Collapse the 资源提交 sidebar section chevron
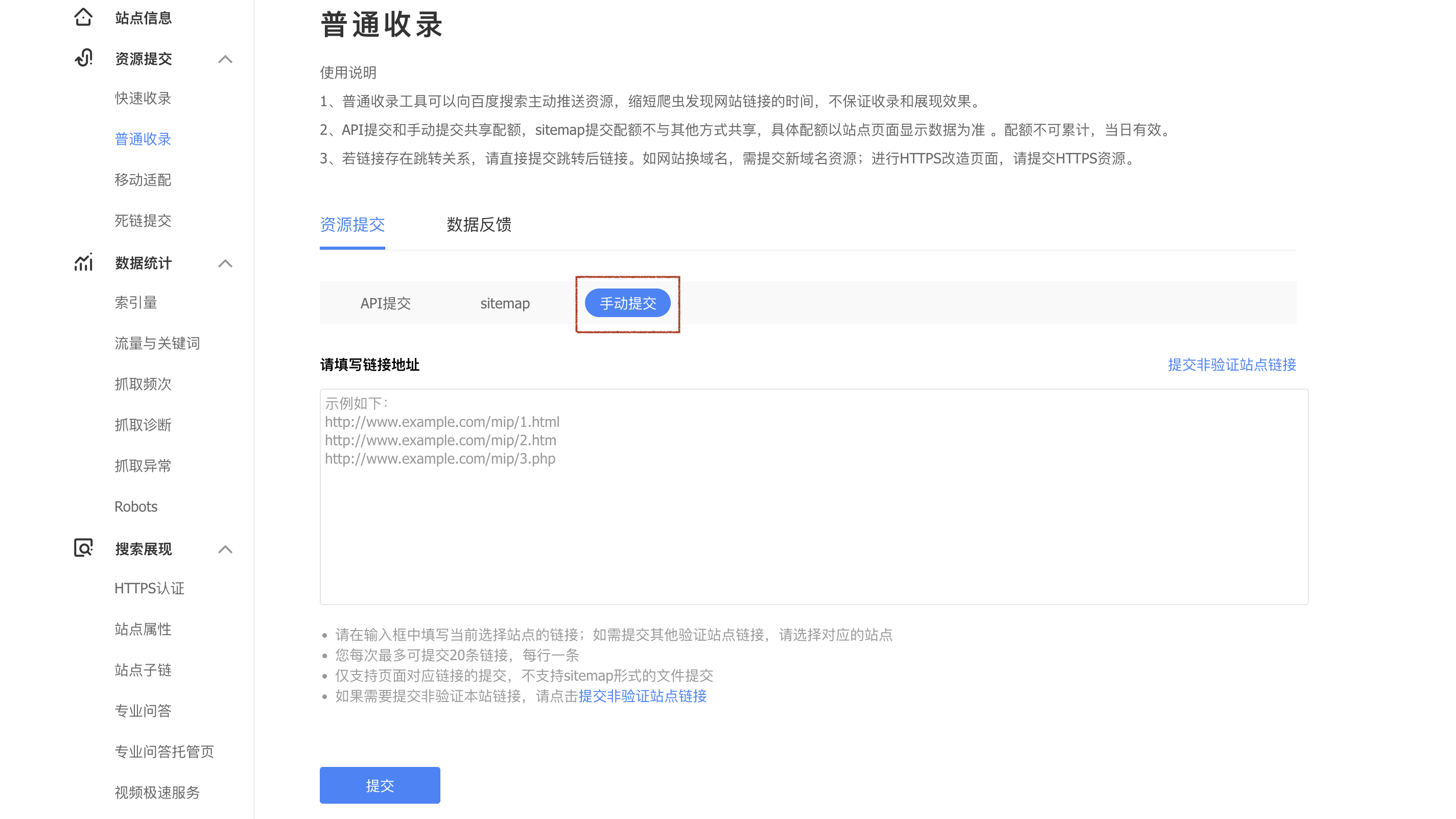1456x819 pixels. [225, 59]
